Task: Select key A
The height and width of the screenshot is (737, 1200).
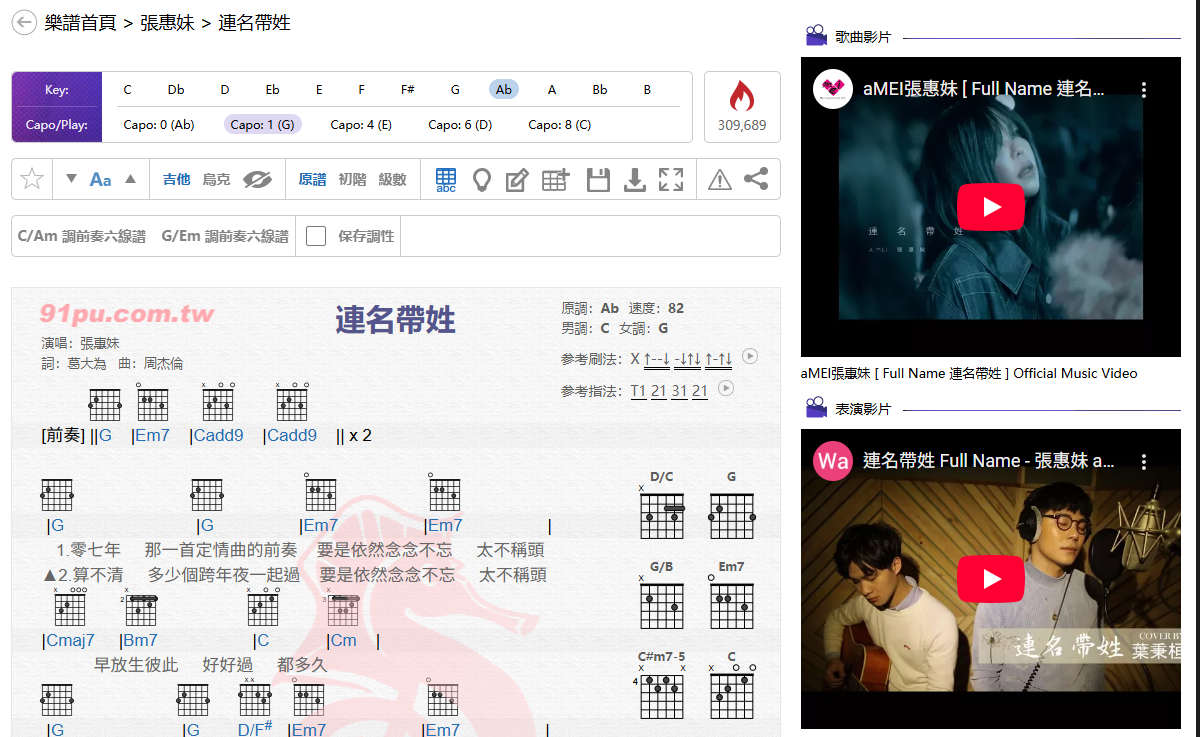Action: tap(552, 90)
